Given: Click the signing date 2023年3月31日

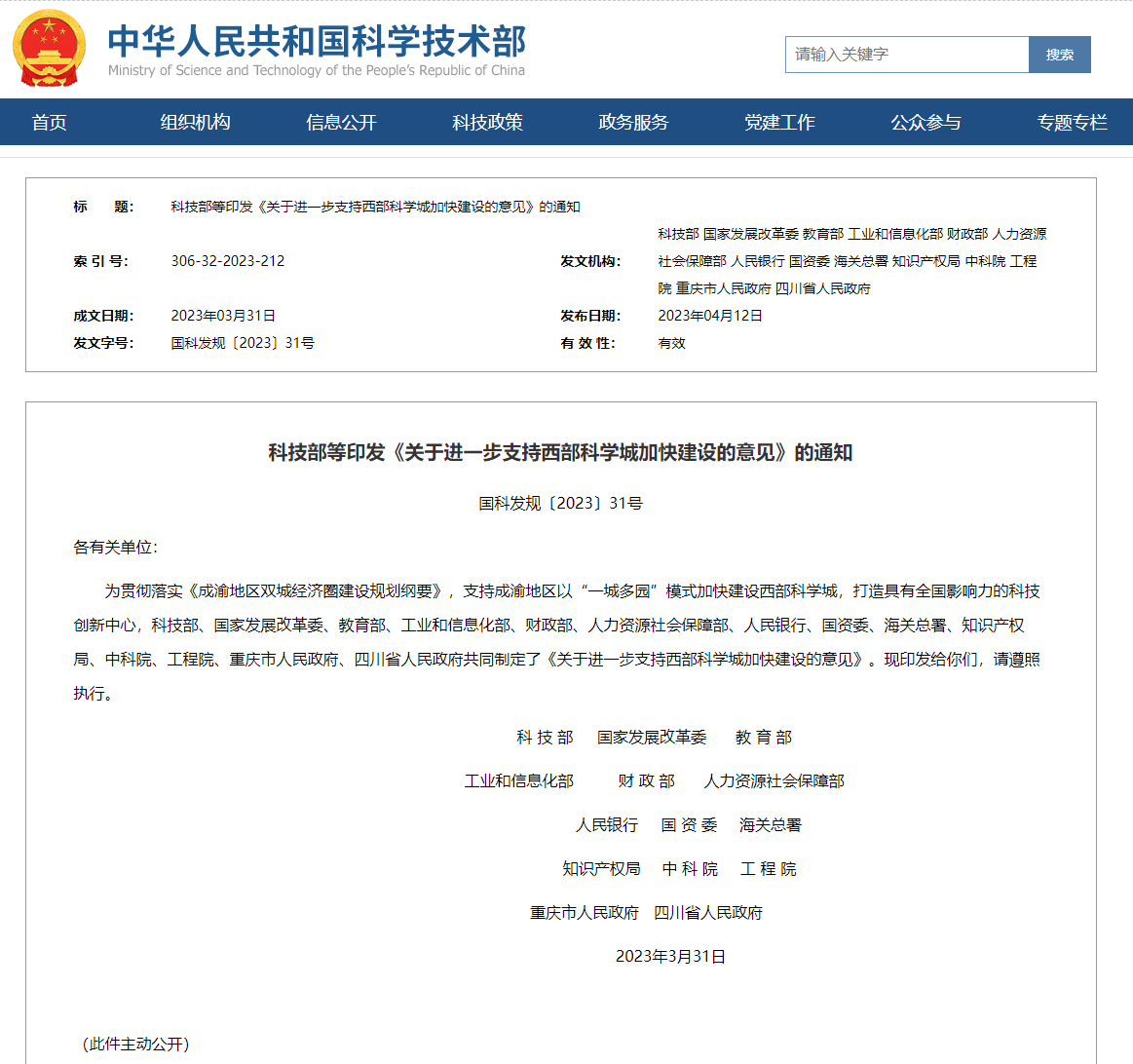Looking at the screenshot, I should (670, 956).
